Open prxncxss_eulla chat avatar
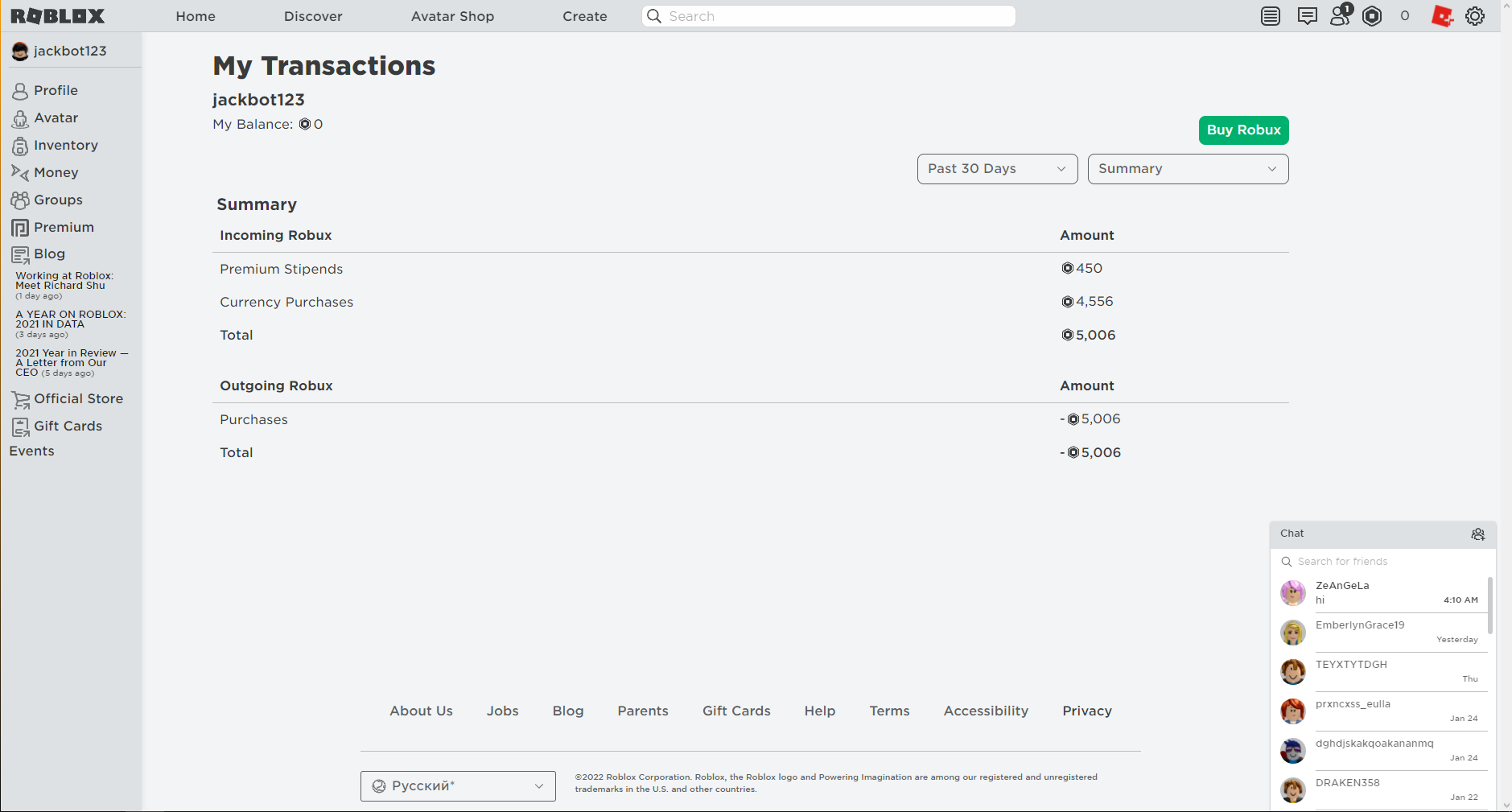This screenshot has height=812, width=1512. (1293, 711)
